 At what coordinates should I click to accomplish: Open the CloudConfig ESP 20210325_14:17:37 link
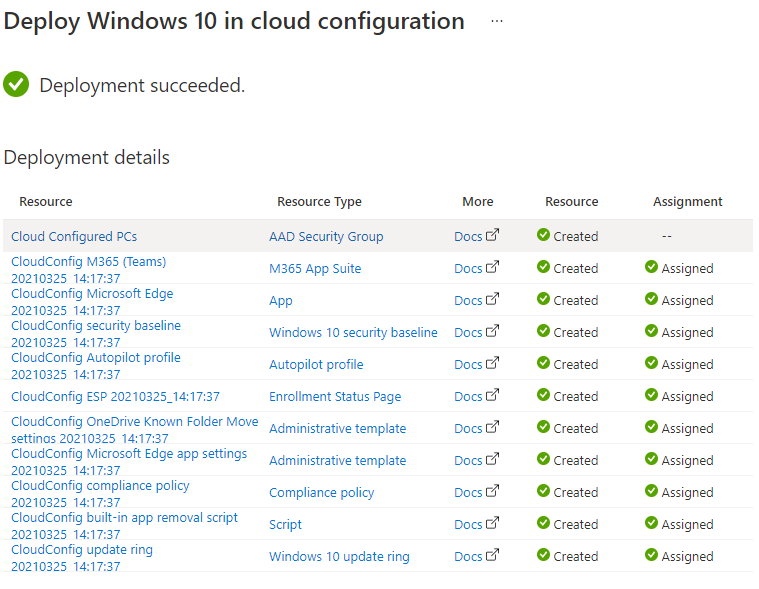click(115, 396)
